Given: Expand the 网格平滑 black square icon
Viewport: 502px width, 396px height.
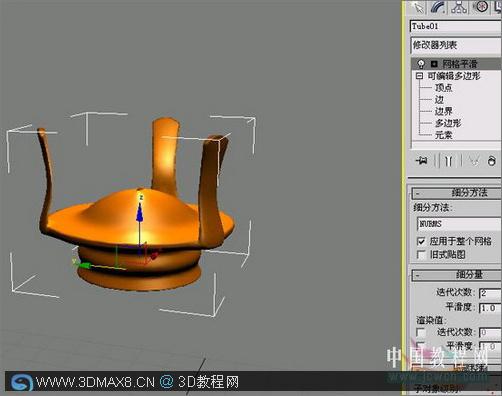Looking at the screenshot, I should [x=434, y=64].
